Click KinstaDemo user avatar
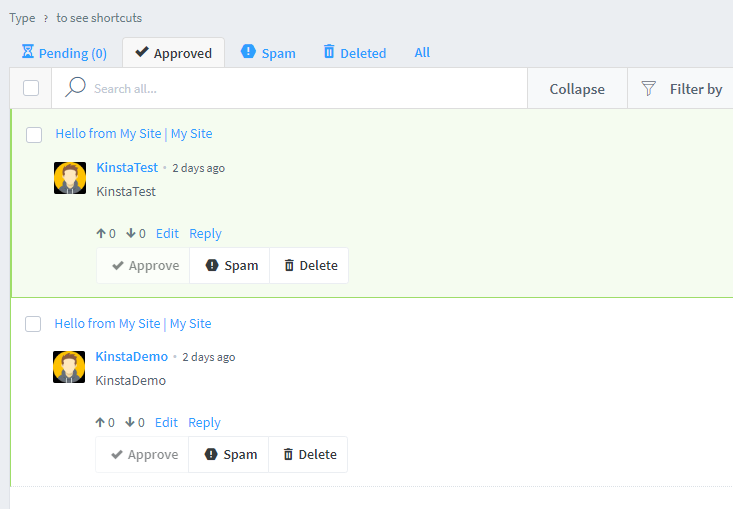The height and width of the screenshot is (509, 733). point(69,367)
